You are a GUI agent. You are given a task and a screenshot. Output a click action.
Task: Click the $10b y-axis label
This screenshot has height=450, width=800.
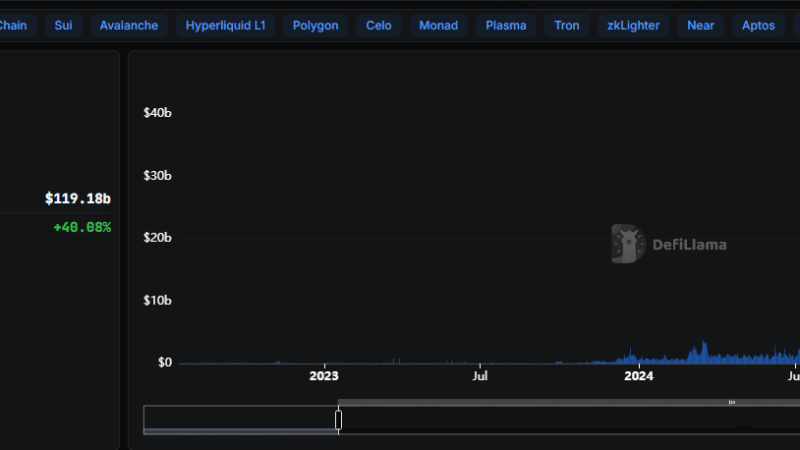click(157, 301)
